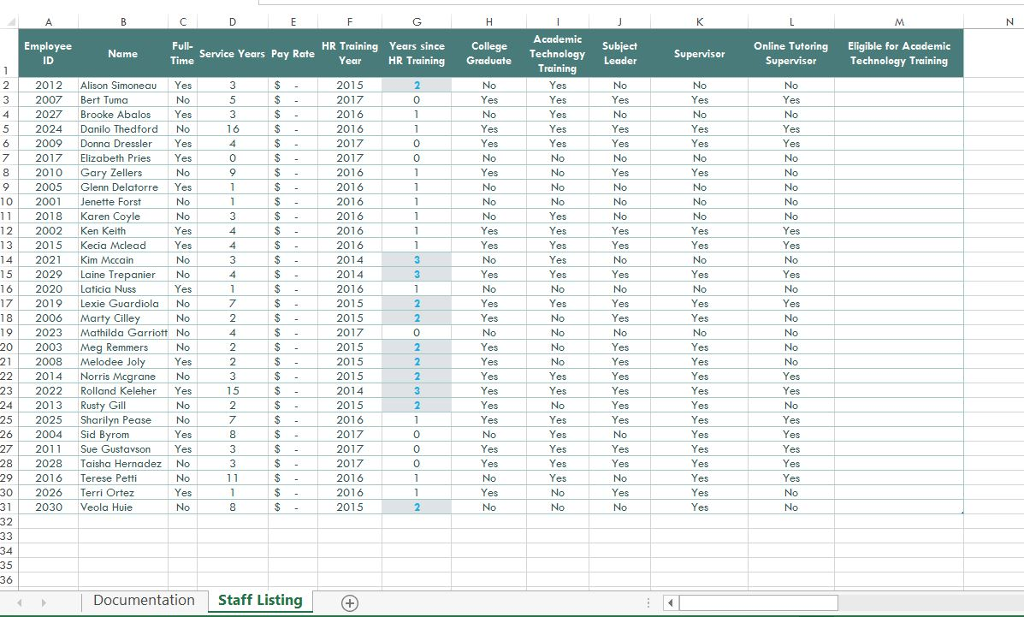This screenshot has height=617, width=1024.
Task: Select the Gary Zellers name cell
Action: tap(123, 172)
